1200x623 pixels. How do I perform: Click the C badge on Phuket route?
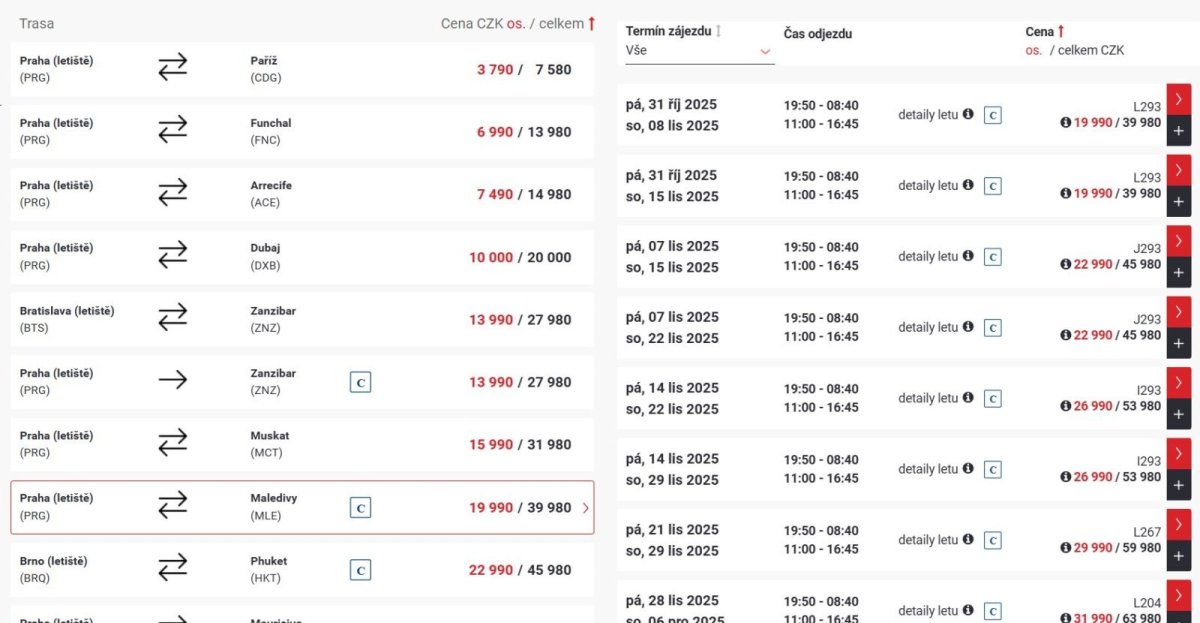pos(361,570)
